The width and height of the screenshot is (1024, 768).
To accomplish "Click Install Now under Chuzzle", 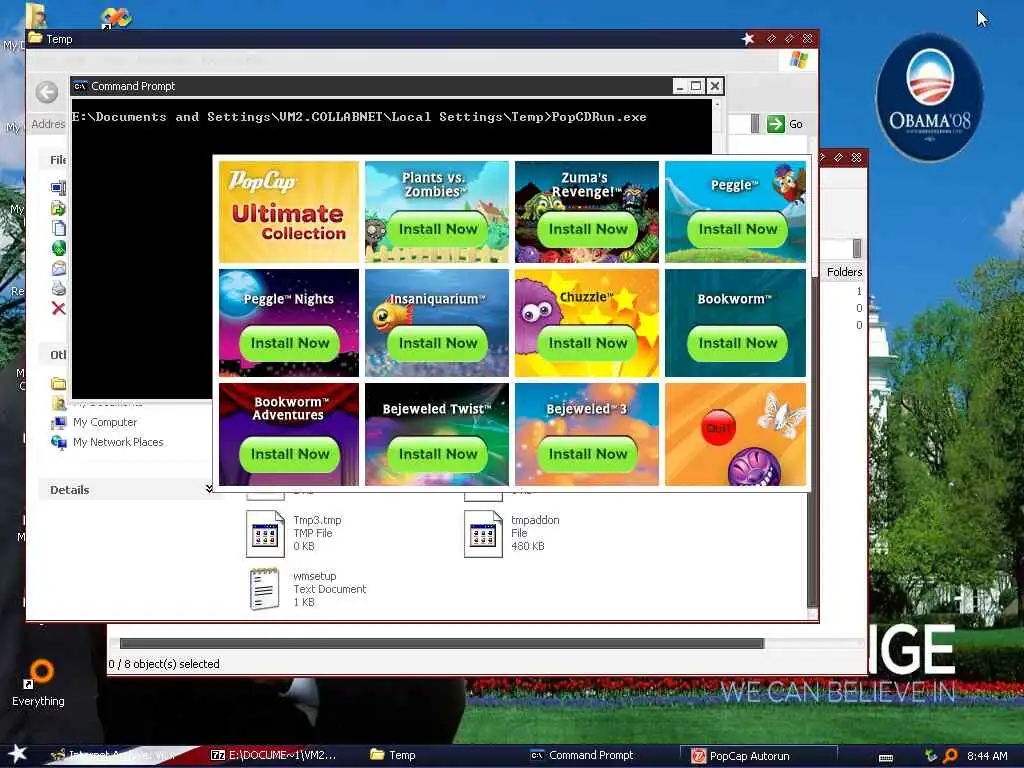I will click(587, 344).
